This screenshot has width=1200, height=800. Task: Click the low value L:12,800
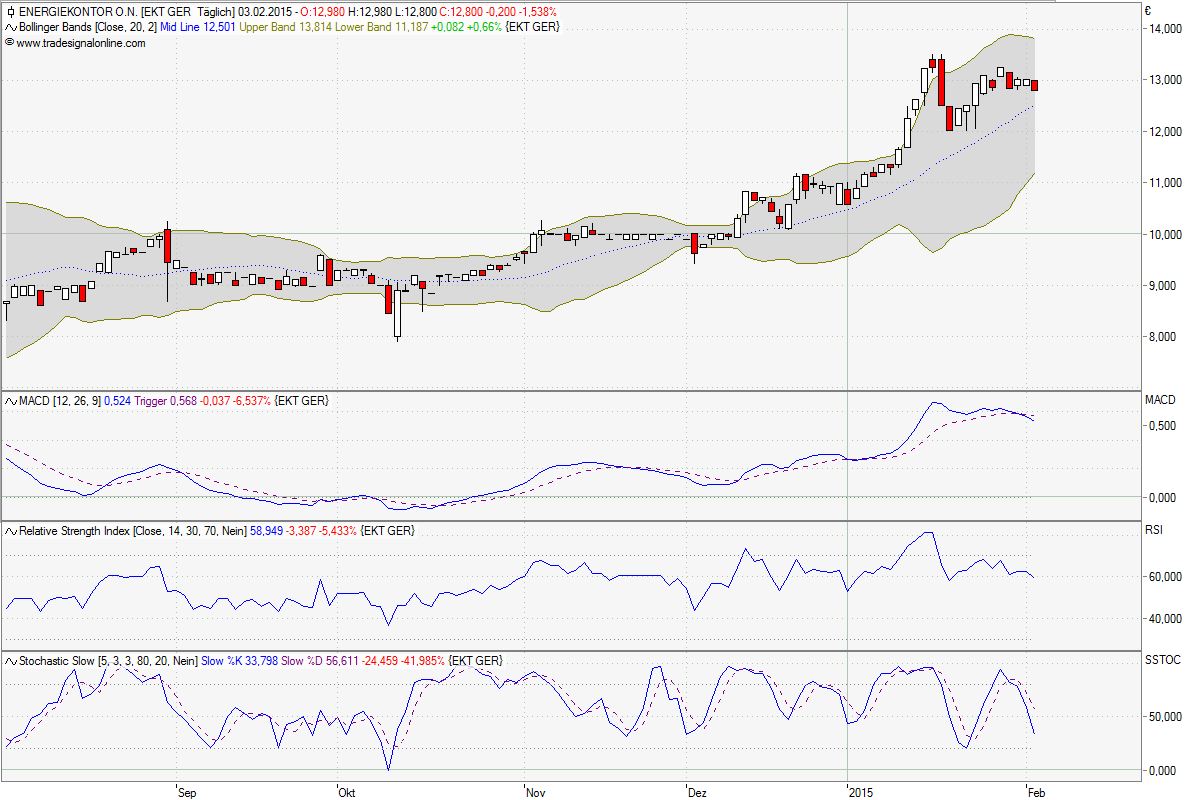pyautogui.click(x=416, y=12)
